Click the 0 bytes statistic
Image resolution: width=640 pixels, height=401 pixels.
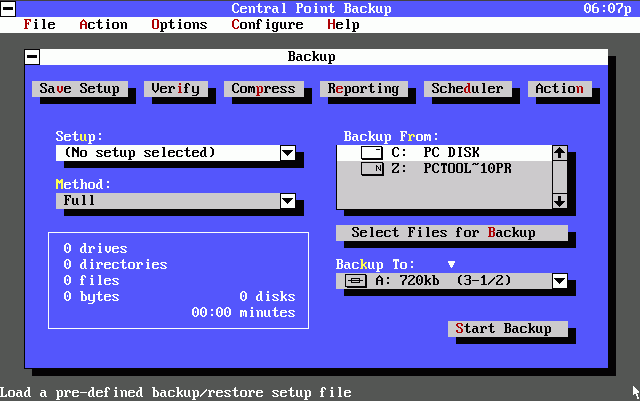91,297
